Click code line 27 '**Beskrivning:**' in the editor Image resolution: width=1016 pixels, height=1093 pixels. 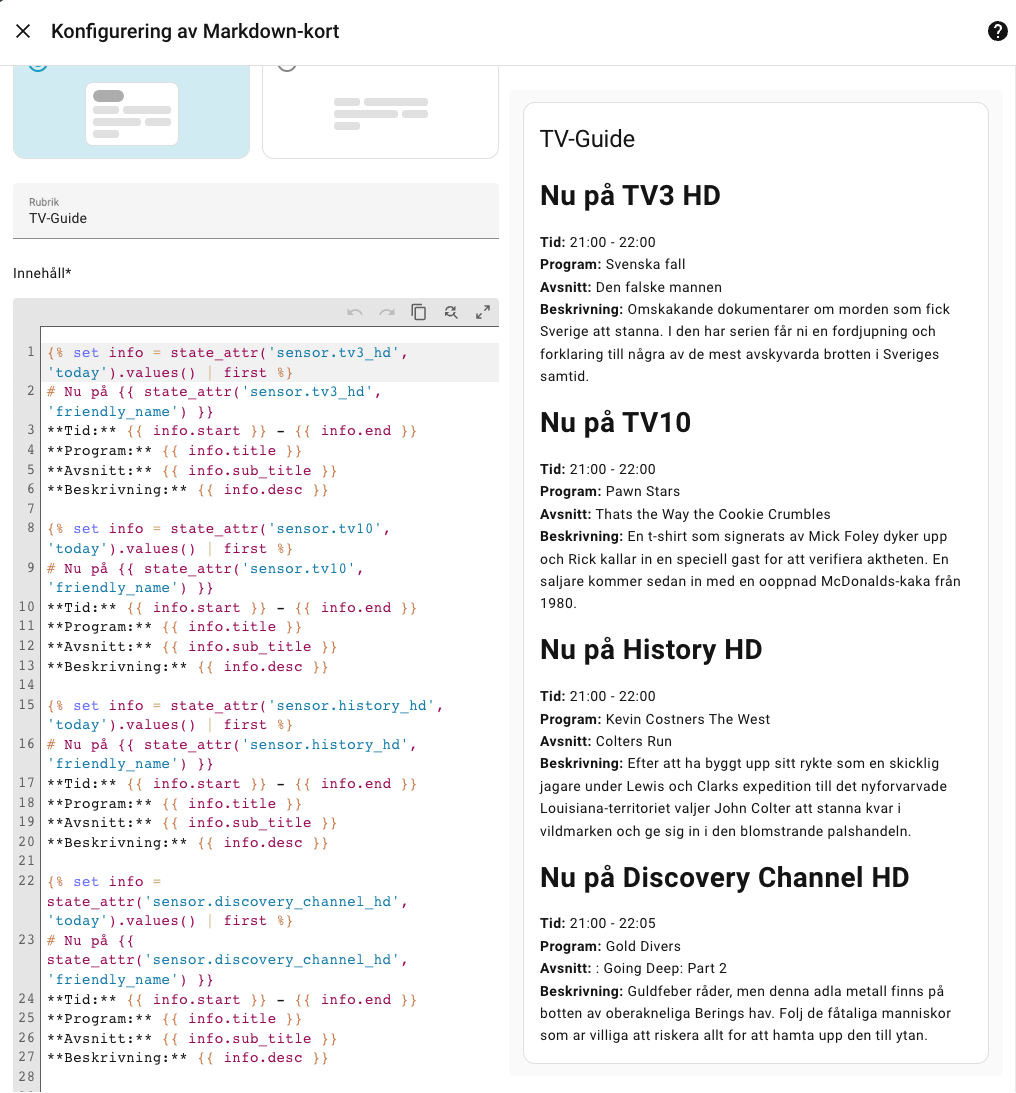pyautogui.click(x=187, y=1057)
